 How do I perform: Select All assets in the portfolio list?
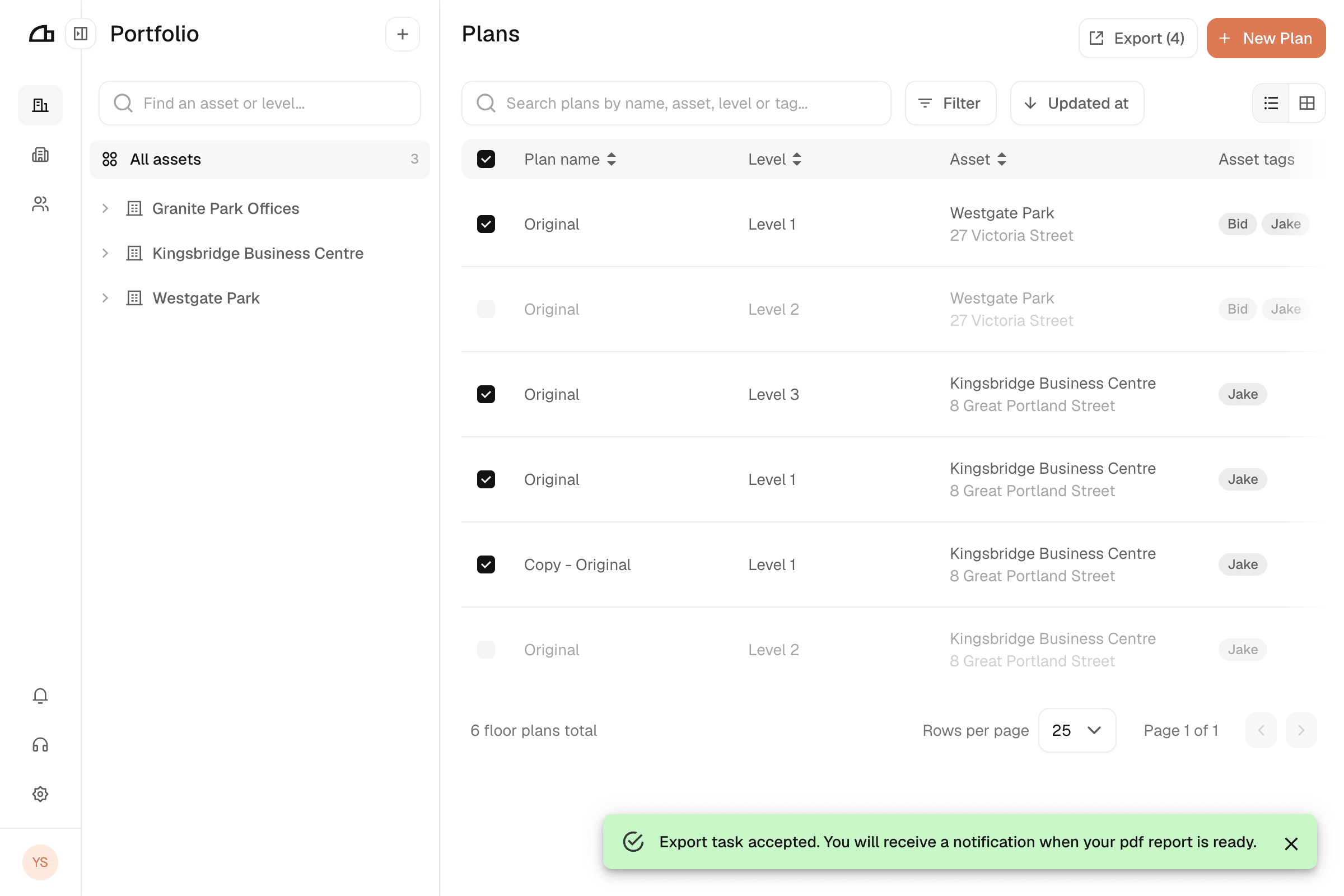pos(260,160)
